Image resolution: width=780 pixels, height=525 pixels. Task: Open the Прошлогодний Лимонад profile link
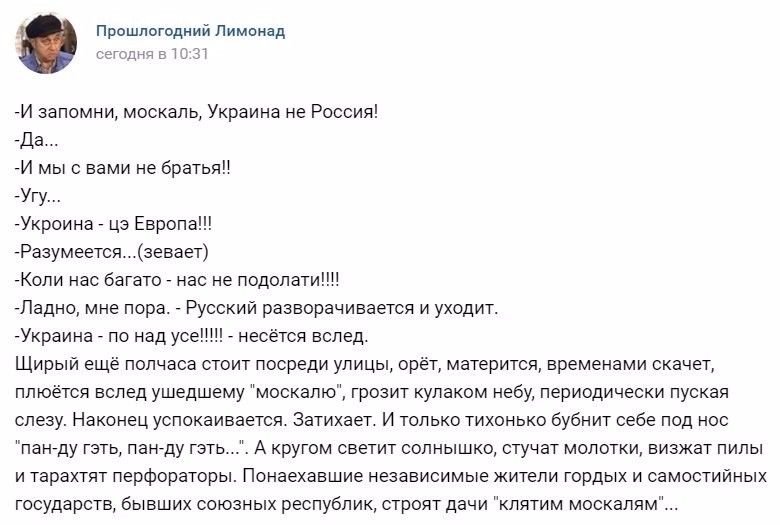(190, 31)
